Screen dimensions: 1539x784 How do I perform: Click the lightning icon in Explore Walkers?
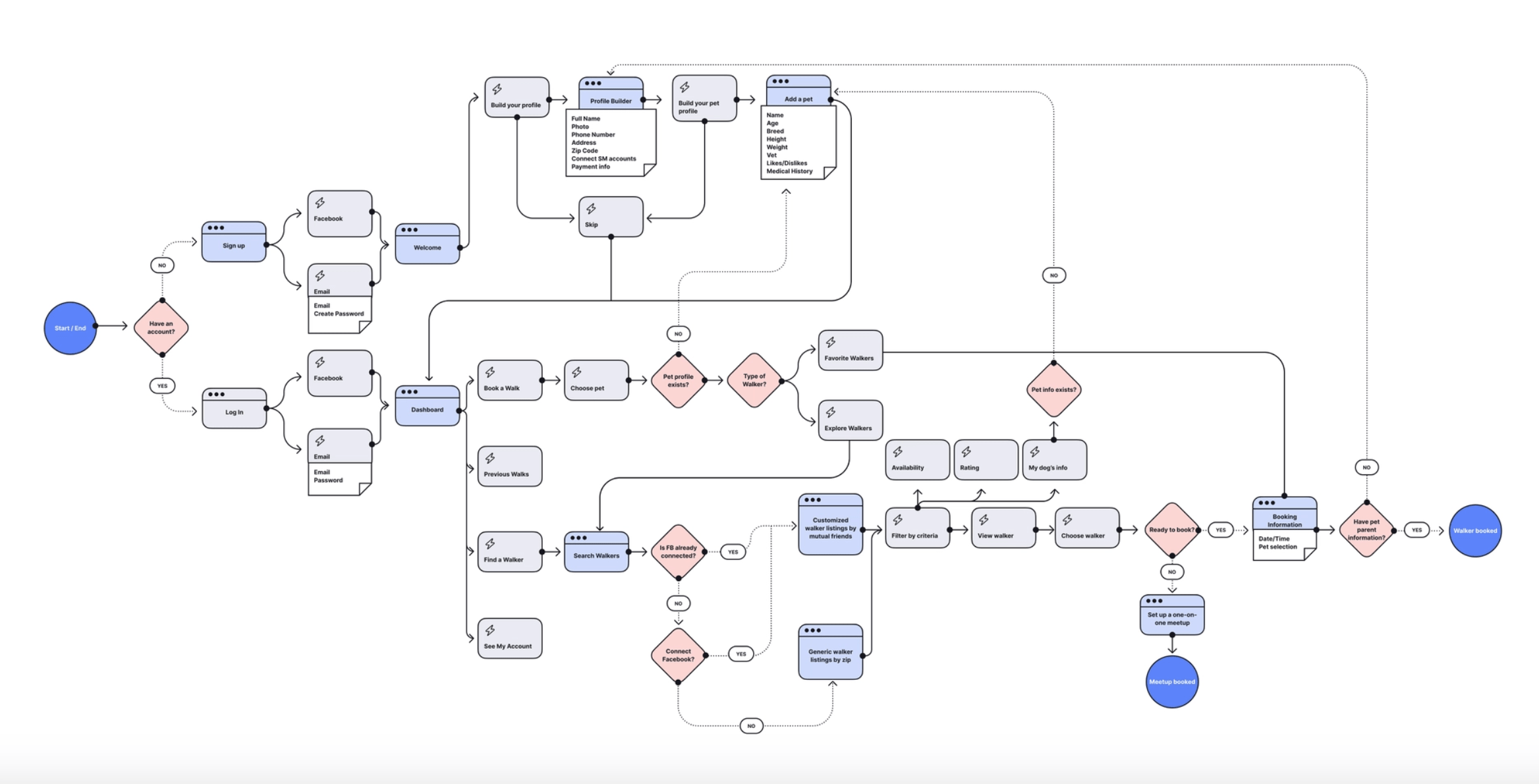click(831, 412)
